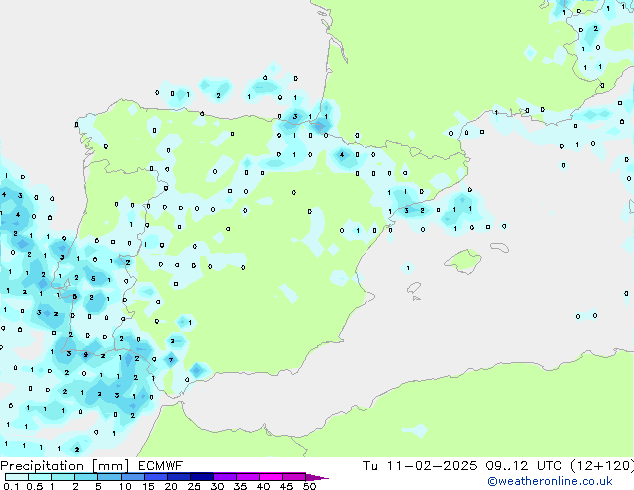Click the ECMWF model label
634x490 pixels.
click(x=160, y=466)
